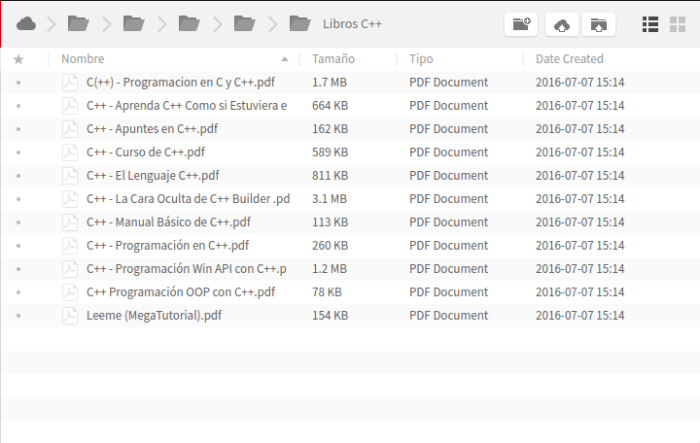Switch to list view

[x=650, y=24]
